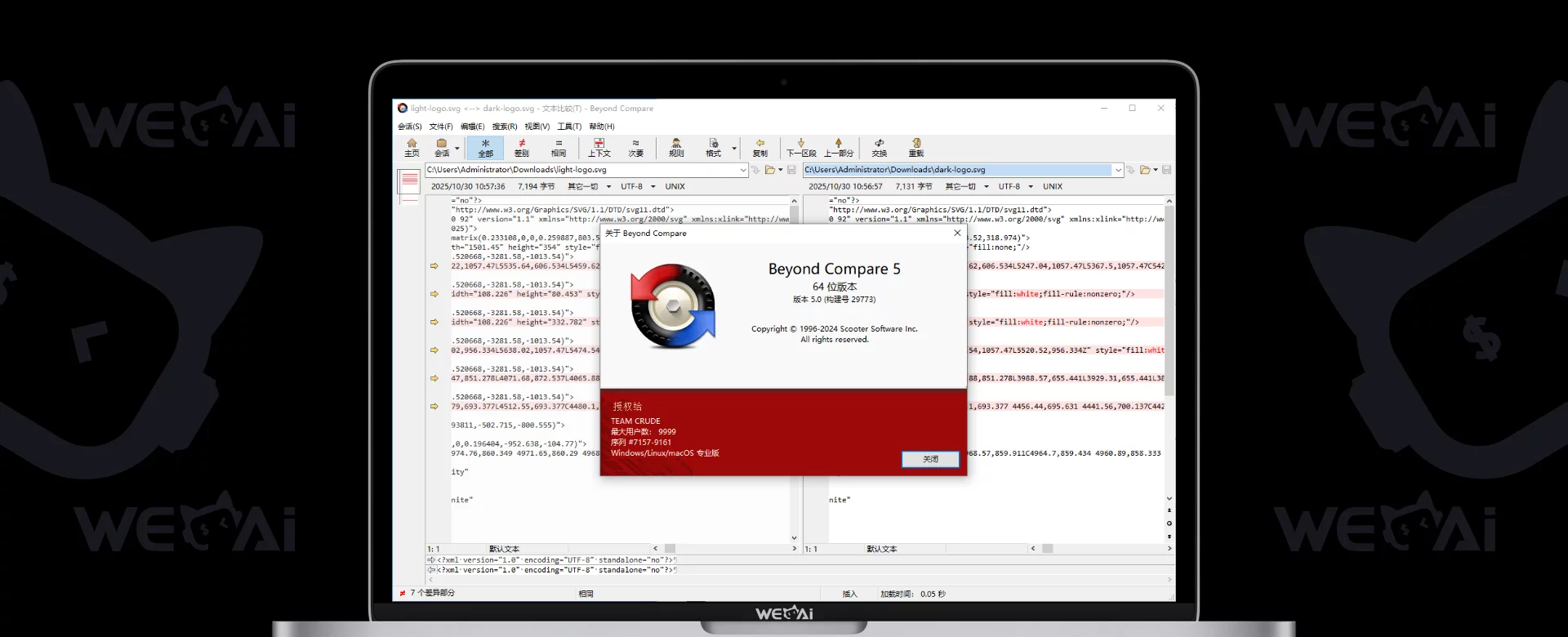Expand the light-logo.svg path history dropdown
The image size is (1568, 637).
pyautogui.click(x=743, y=170)
